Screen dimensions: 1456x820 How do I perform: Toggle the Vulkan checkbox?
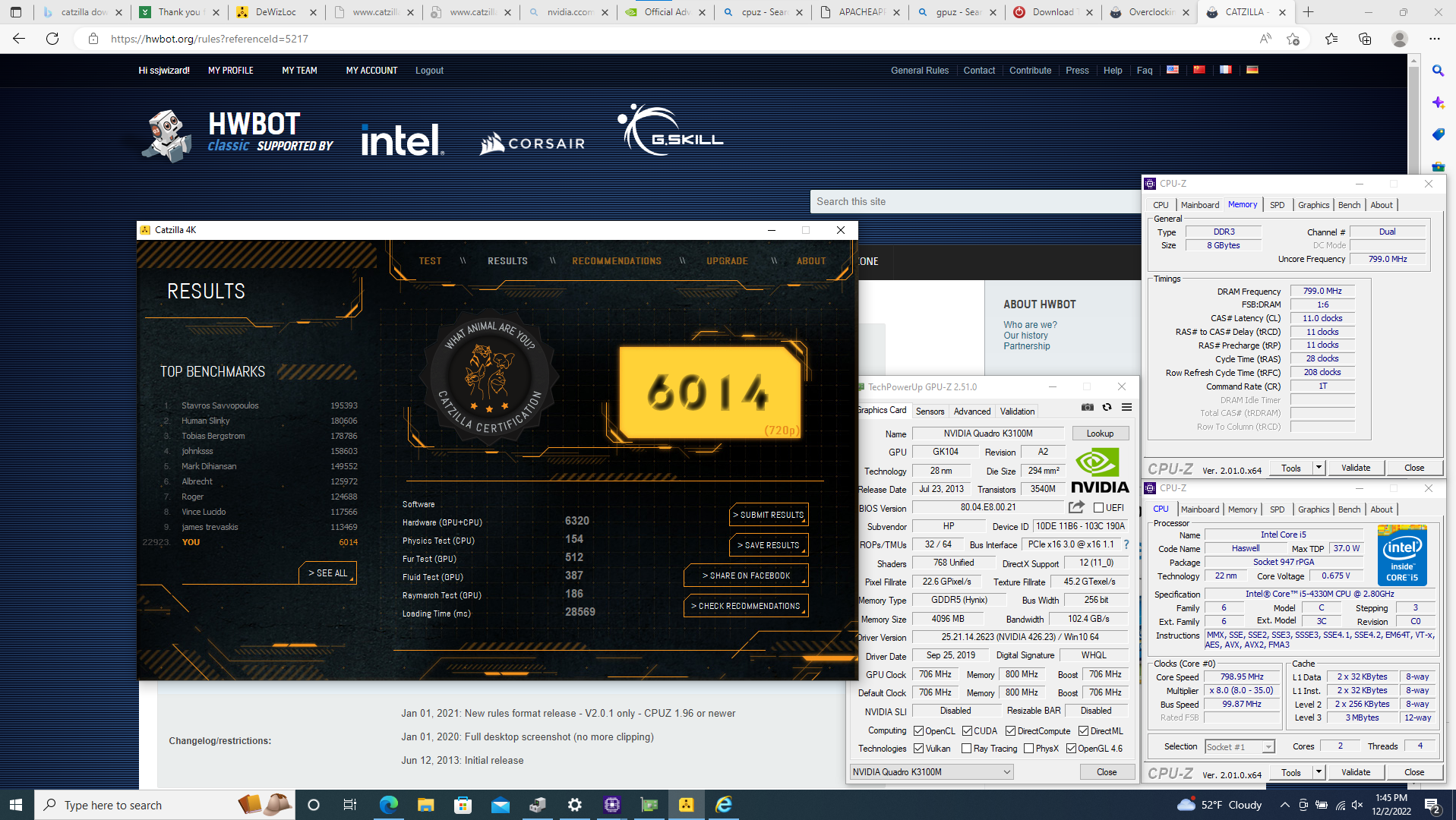918,749
